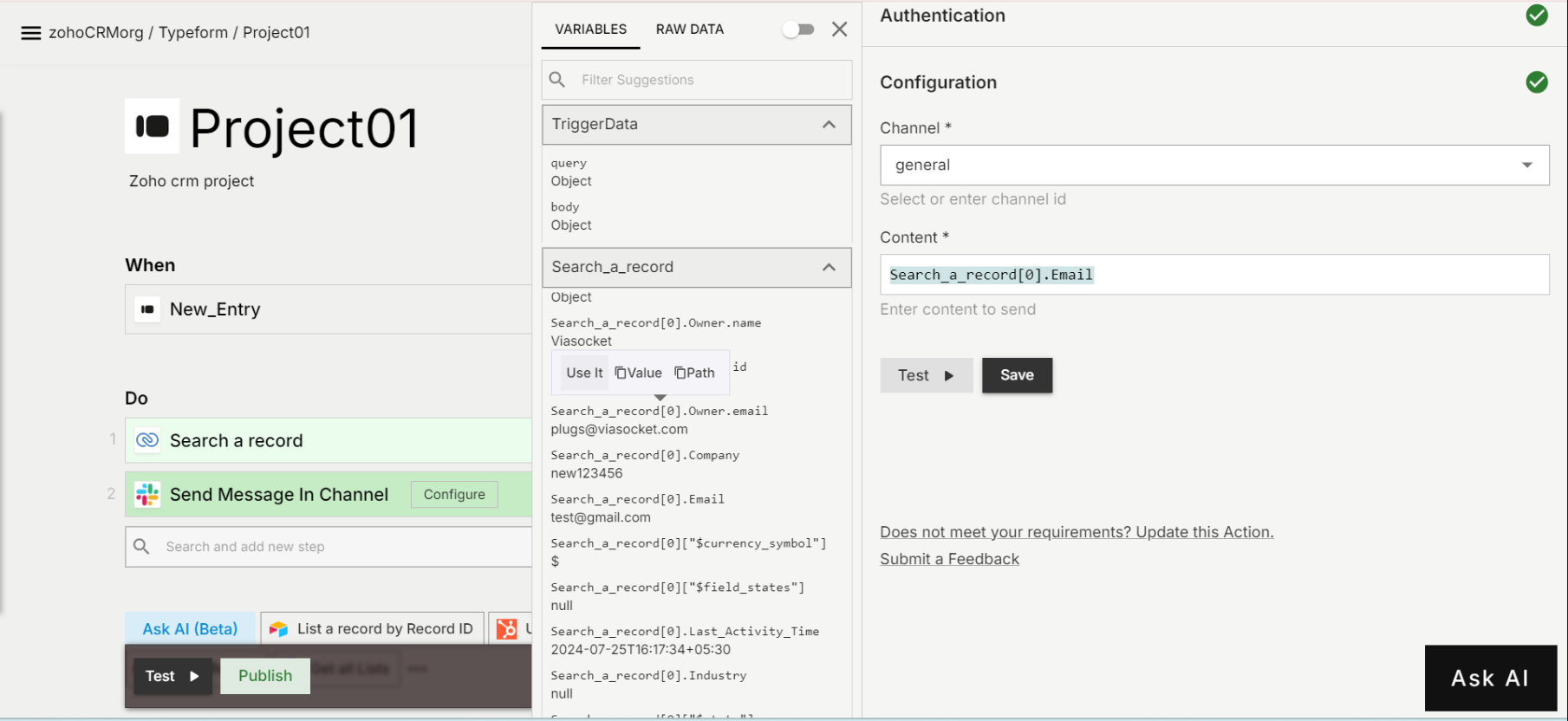Select the TriggerData query Object variable
The height and width of the screenshot is (721, 1568).
tap(571, 172)
